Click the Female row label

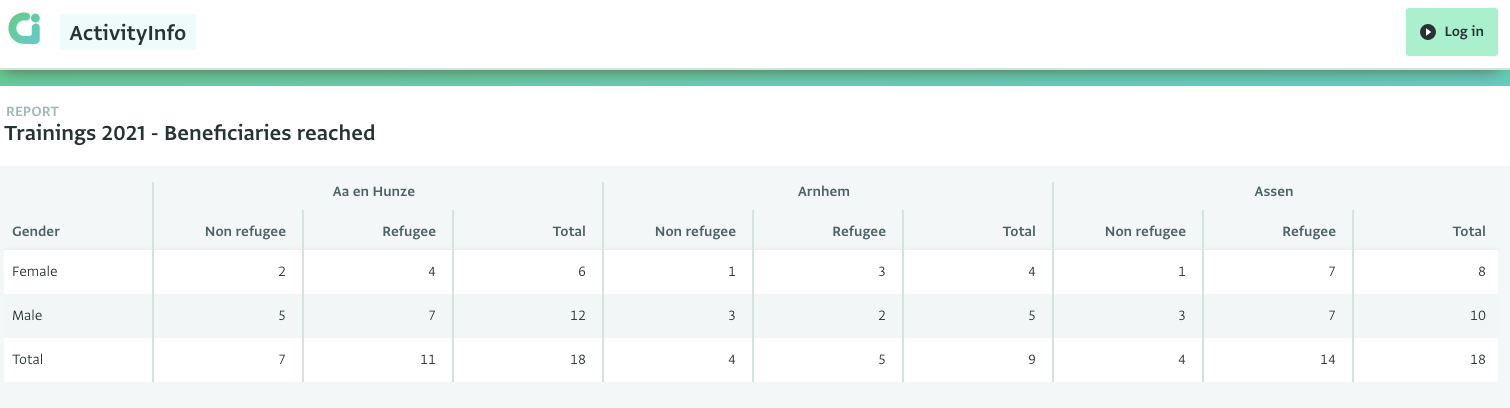(x=35, y=271)
